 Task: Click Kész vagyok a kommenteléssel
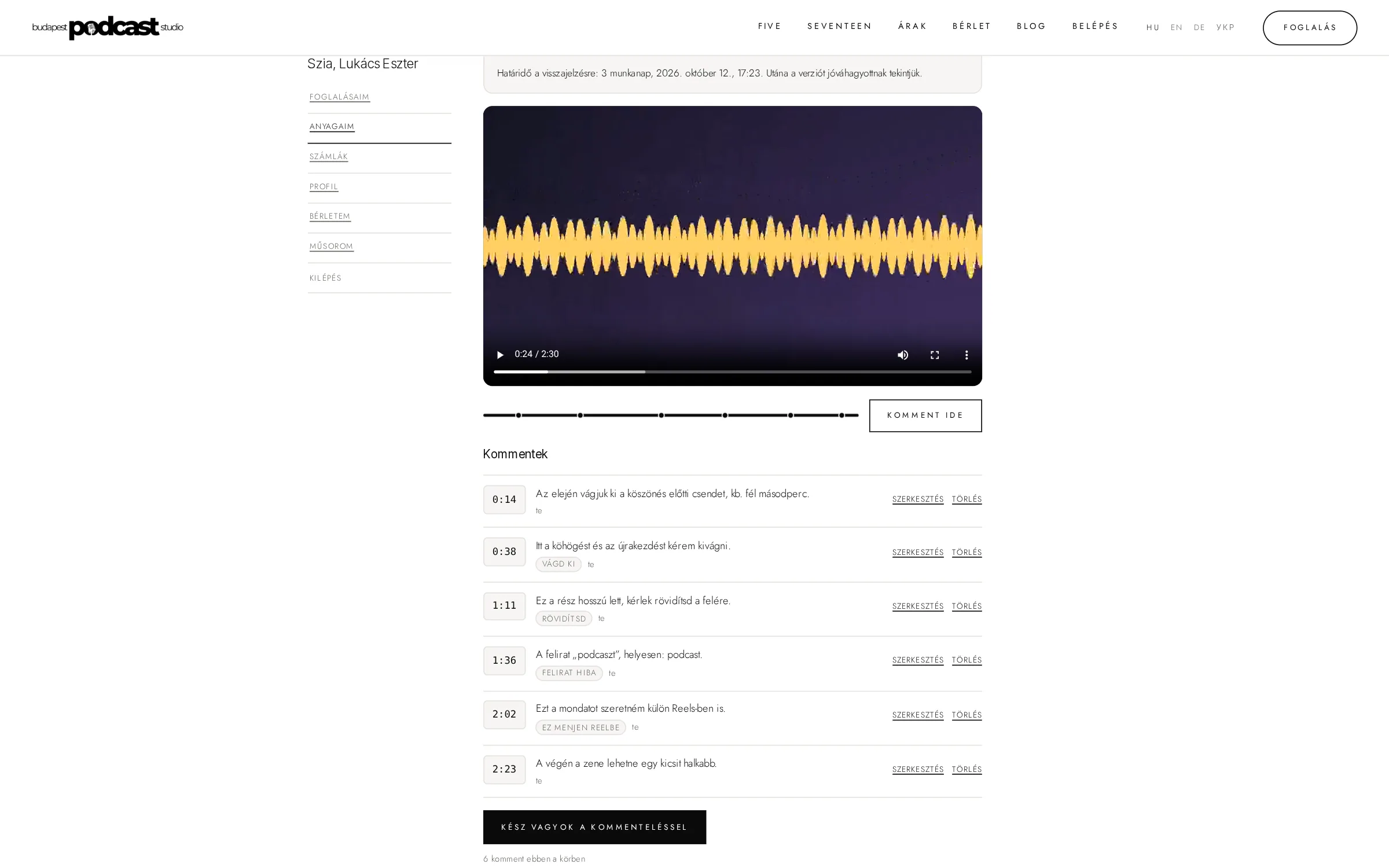[594, 827]
